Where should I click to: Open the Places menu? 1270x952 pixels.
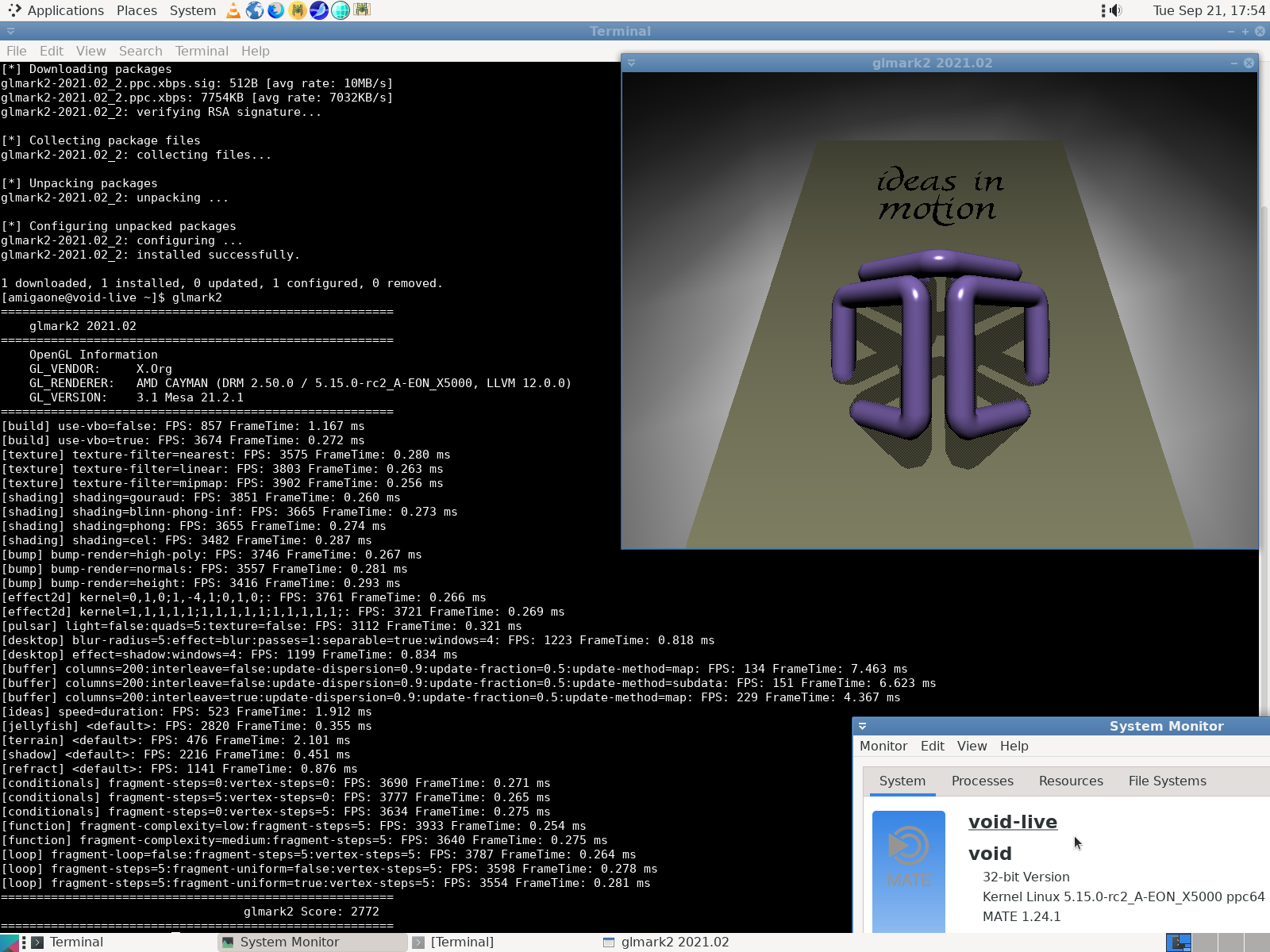(137, 10)
